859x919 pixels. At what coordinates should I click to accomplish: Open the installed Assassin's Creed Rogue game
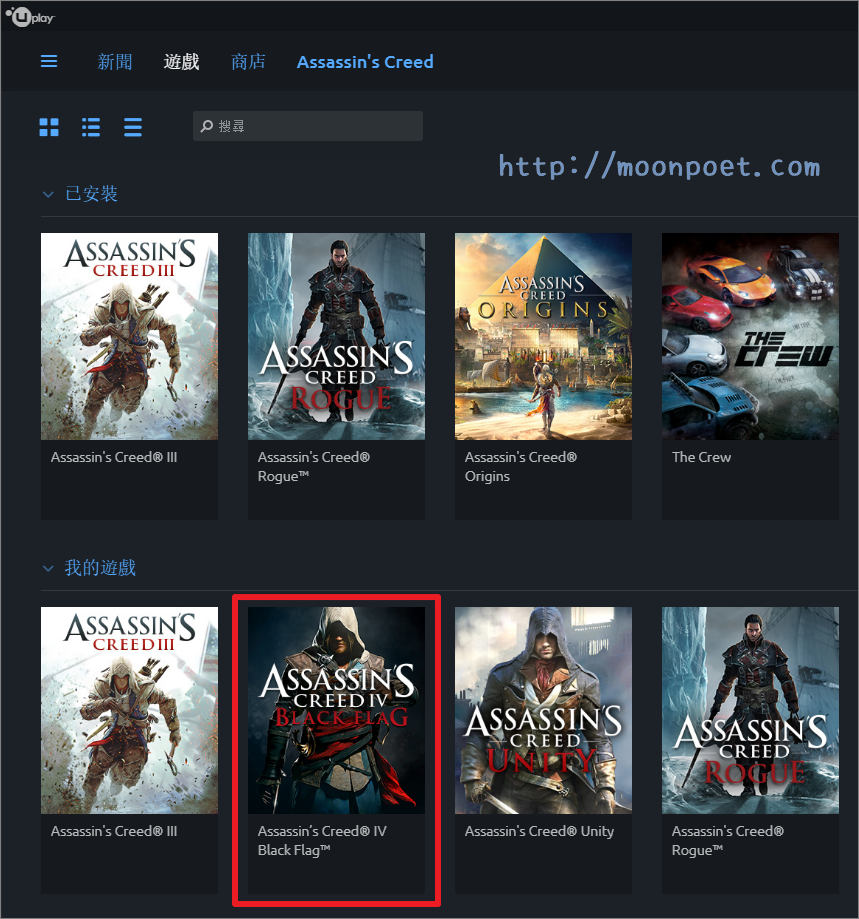coord(336,336)
